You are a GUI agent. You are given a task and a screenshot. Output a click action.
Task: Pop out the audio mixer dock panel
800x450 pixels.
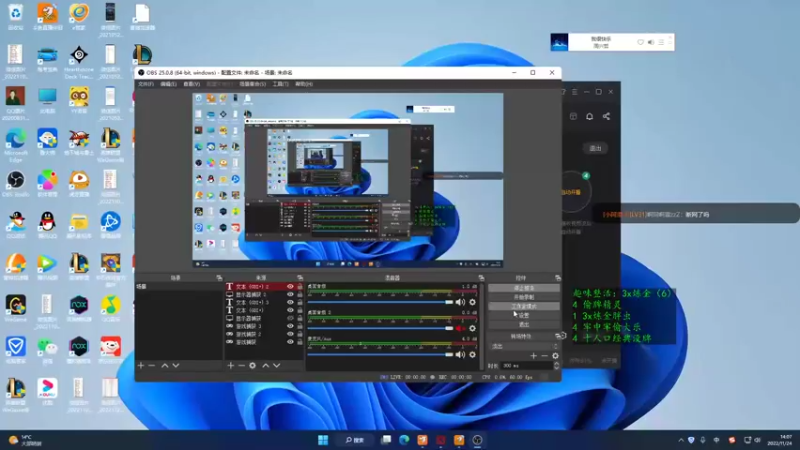(481, 278)
